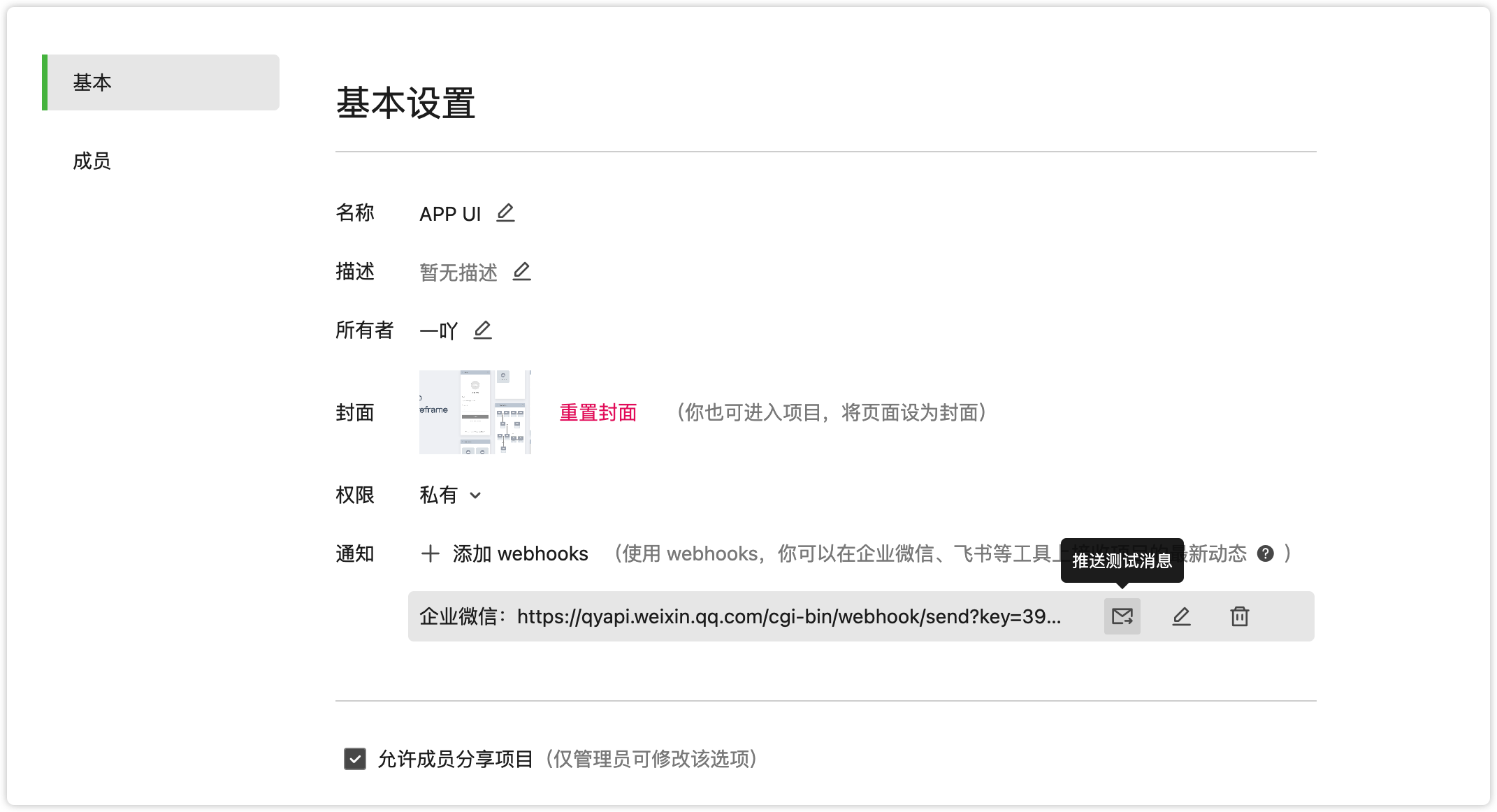The height and width of the screenshot is (812, 1497).
Task: Click the 暂无描述 placeholder text
Action: [x=458, y=272]
